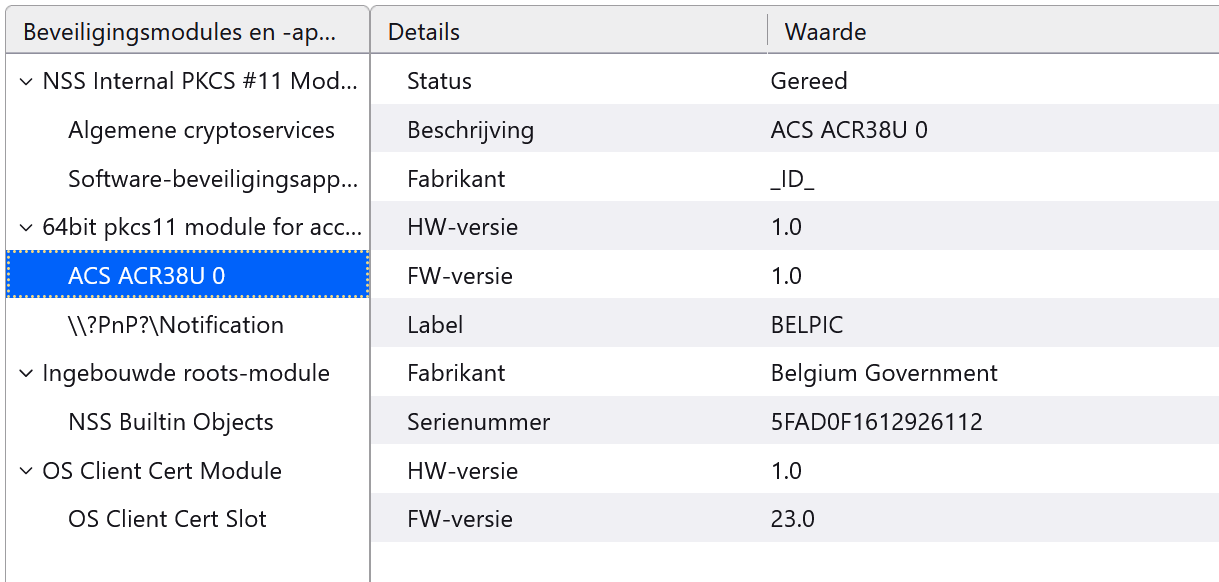
Task: Select OS Client Cert Slot item
Action: tap(167, 519)
